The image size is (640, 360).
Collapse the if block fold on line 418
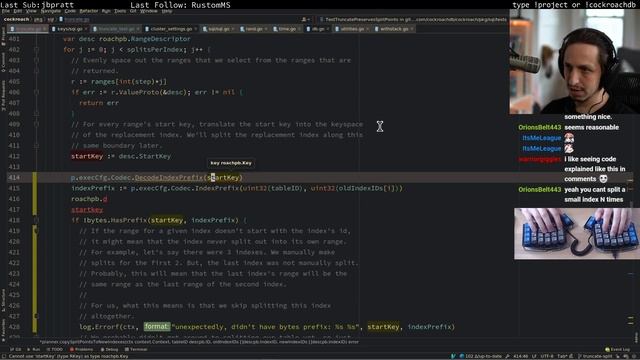(36, 220)
